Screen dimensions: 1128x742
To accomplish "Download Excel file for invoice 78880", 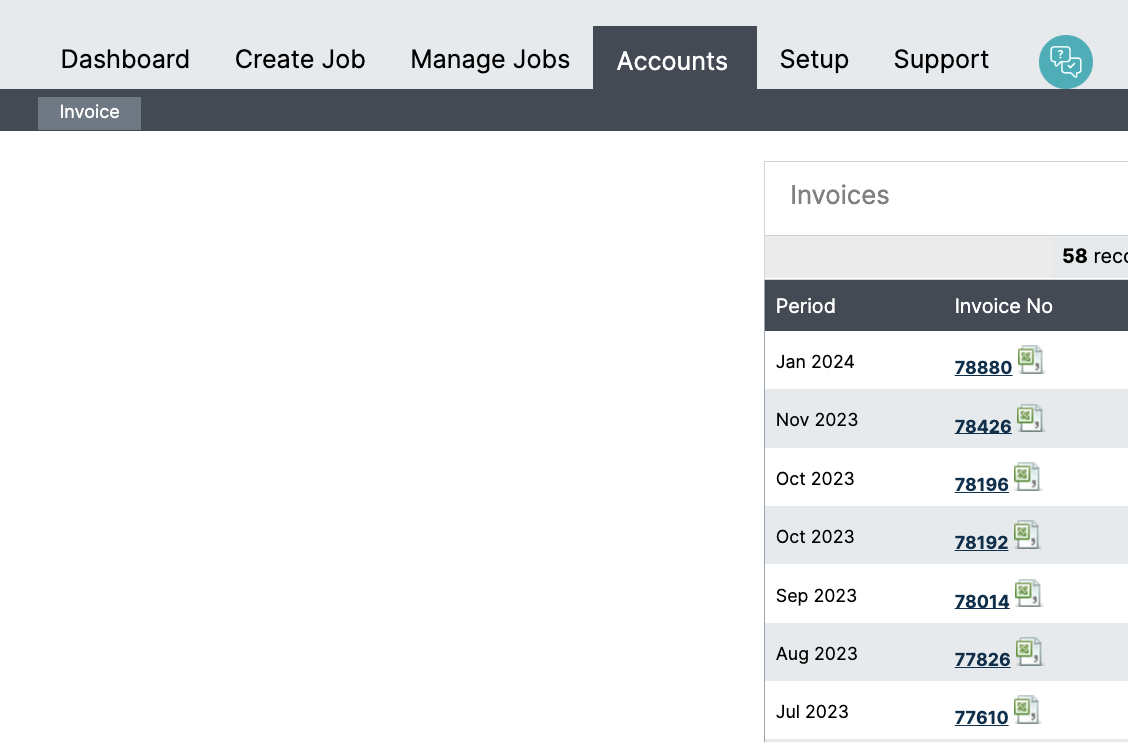I will [1030, 360].
